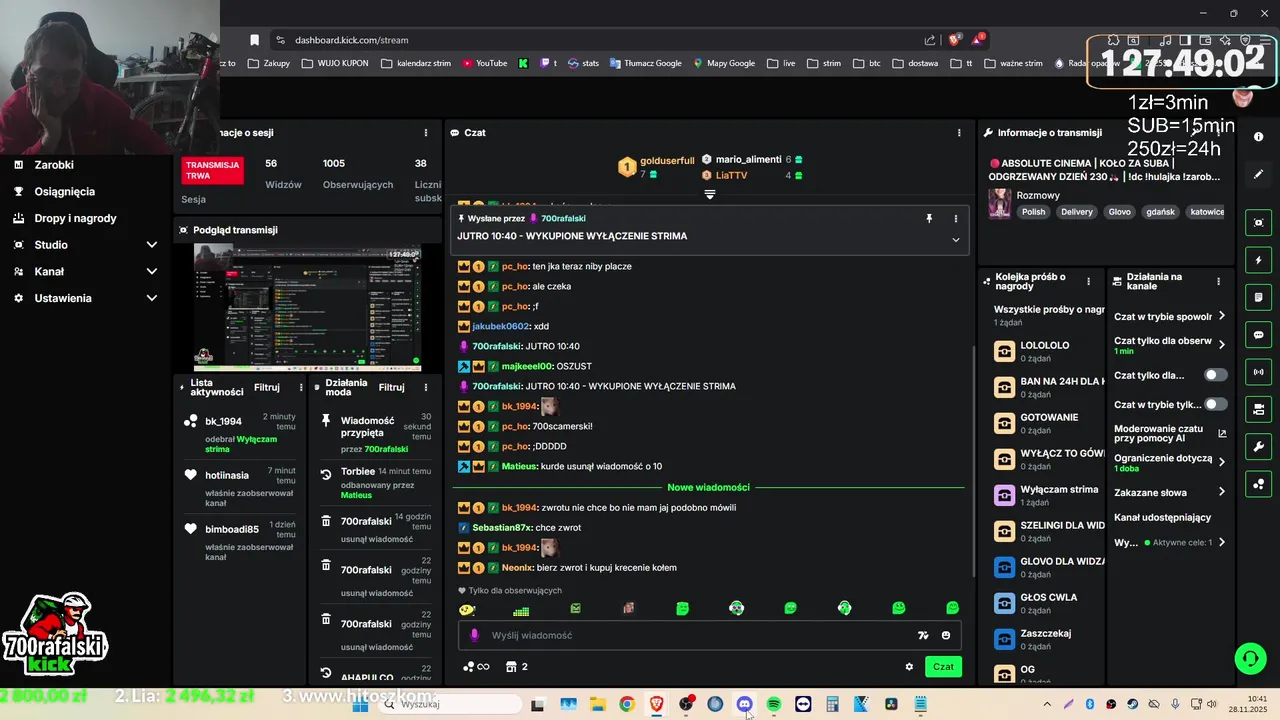Image resolution: width=1280 pixels, height=720 pixels.
Task: Open the stream info icon in right sidebar
Action: [1258, 137]
